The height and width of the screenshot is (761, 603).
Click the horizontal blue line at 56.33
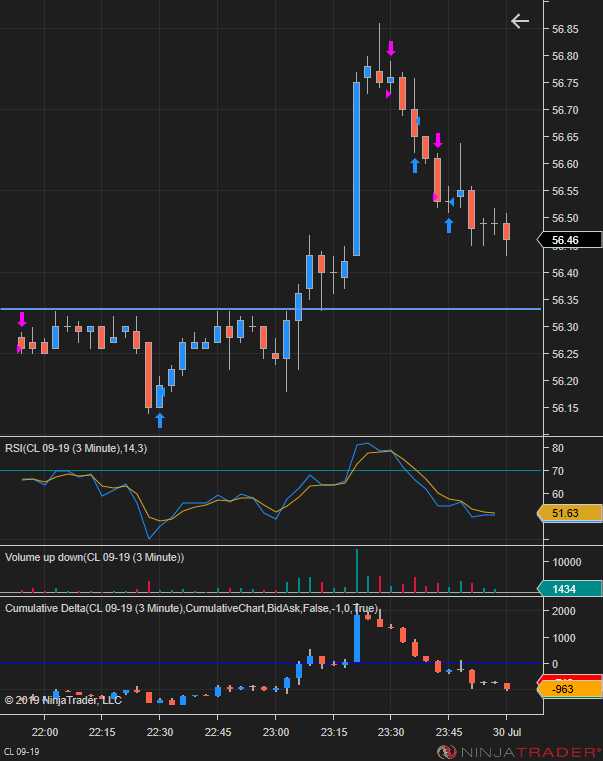[270, 309]
